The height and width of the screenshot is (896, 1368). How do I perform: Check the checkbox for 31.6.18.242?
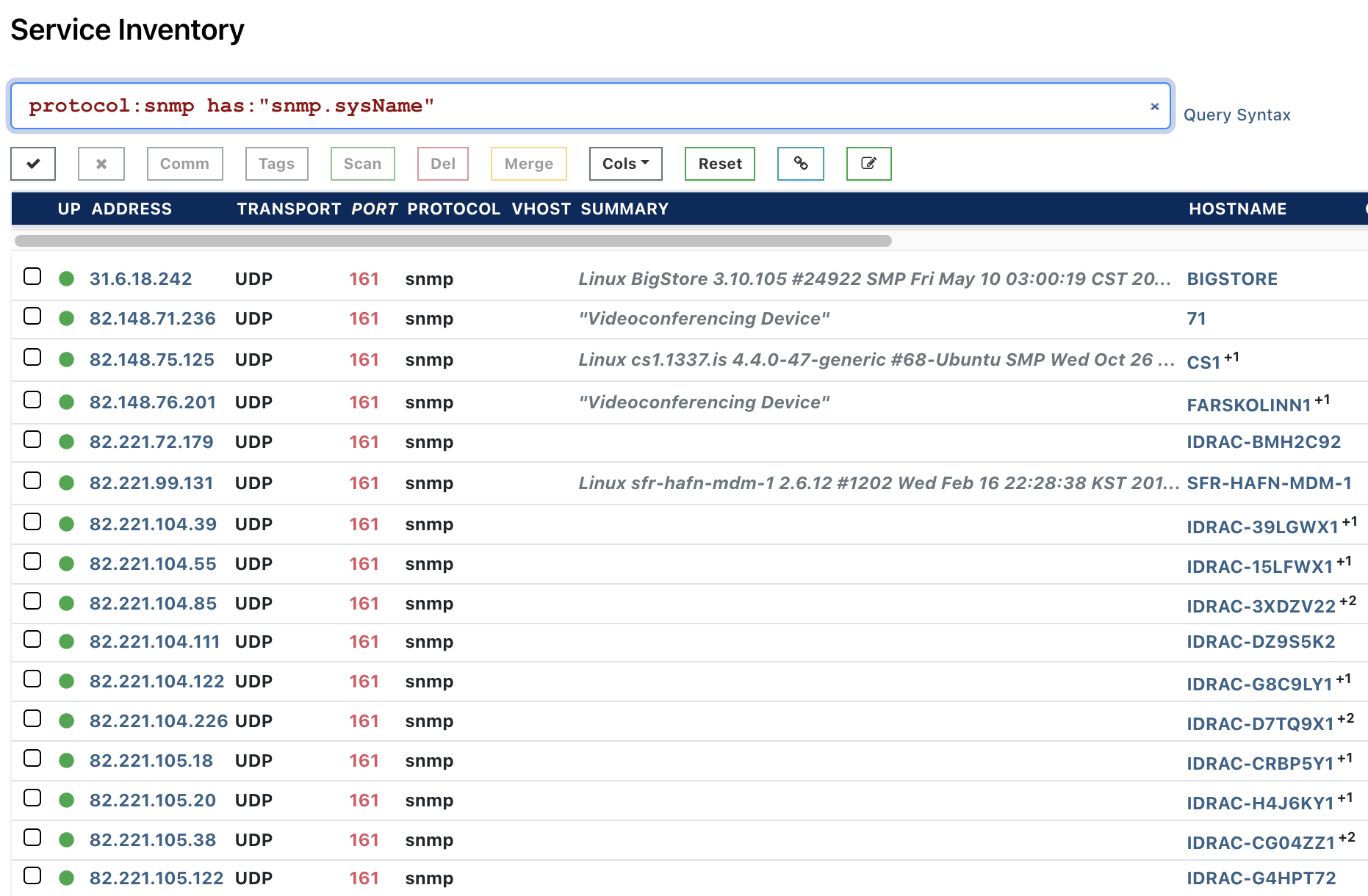pos(32,276)
